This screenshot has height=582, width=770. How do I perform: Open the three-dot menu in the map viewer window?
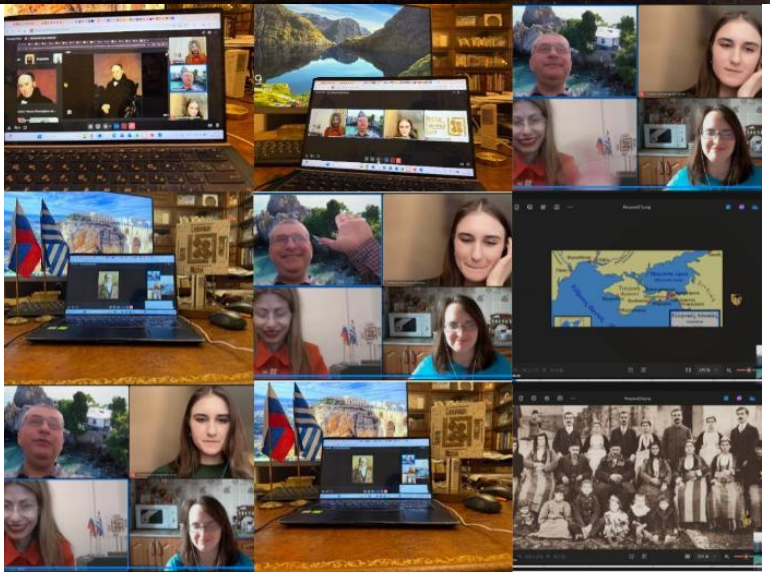tap(570, 207)
